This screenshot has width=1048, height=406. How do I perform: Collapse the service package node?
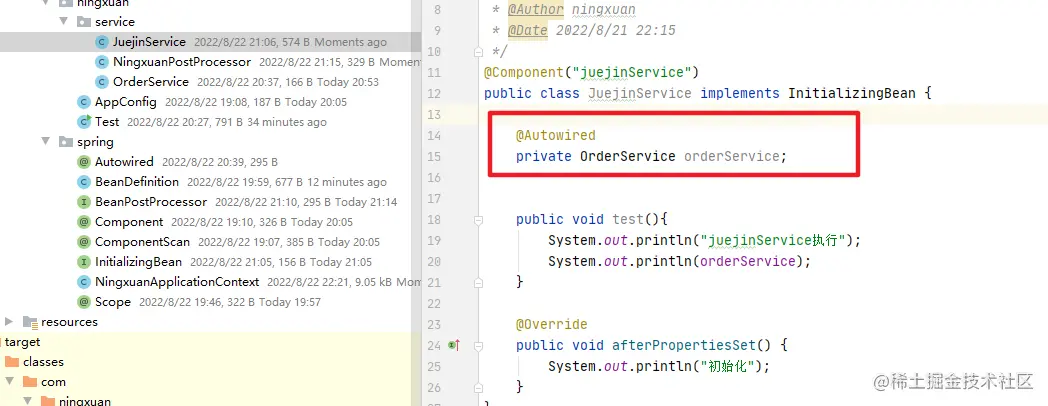(63, 21)
